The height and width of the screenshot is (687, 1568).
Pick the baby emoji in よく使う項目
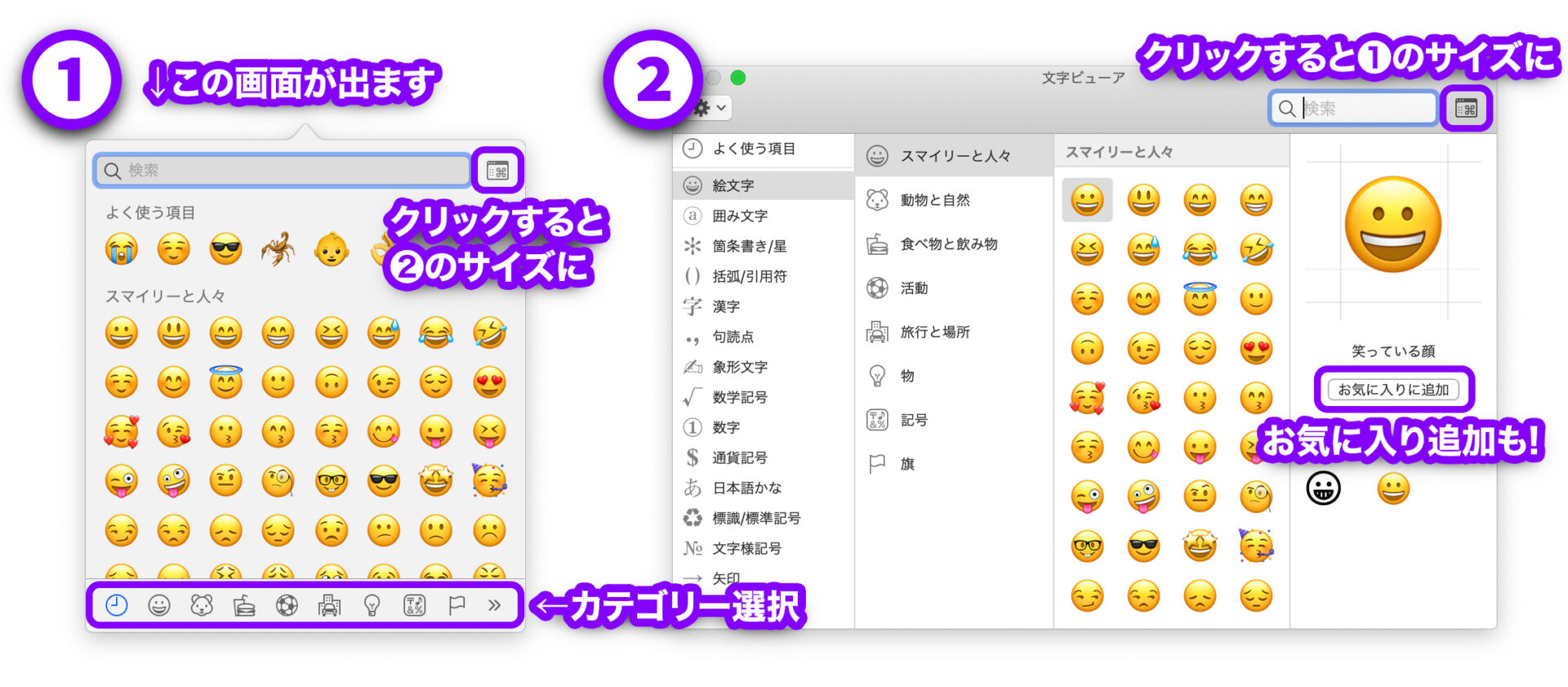point(332,248)
